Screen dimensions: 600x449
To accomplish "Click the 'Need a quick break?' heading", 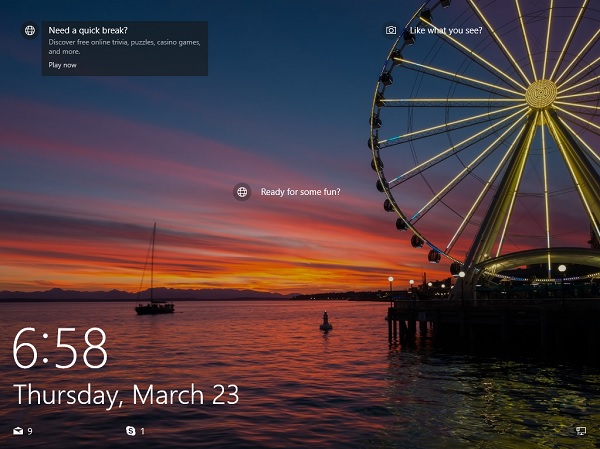I will [x=88, y=30].
